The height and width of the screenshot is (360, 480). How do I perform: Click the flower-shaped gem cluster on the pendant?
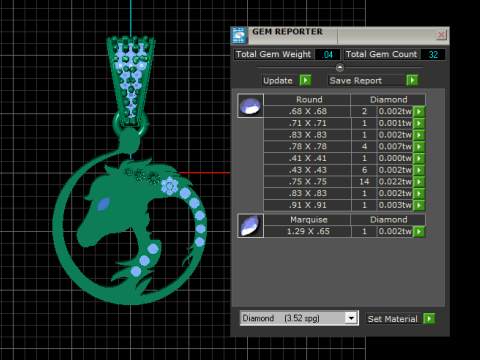click(169, 186)
